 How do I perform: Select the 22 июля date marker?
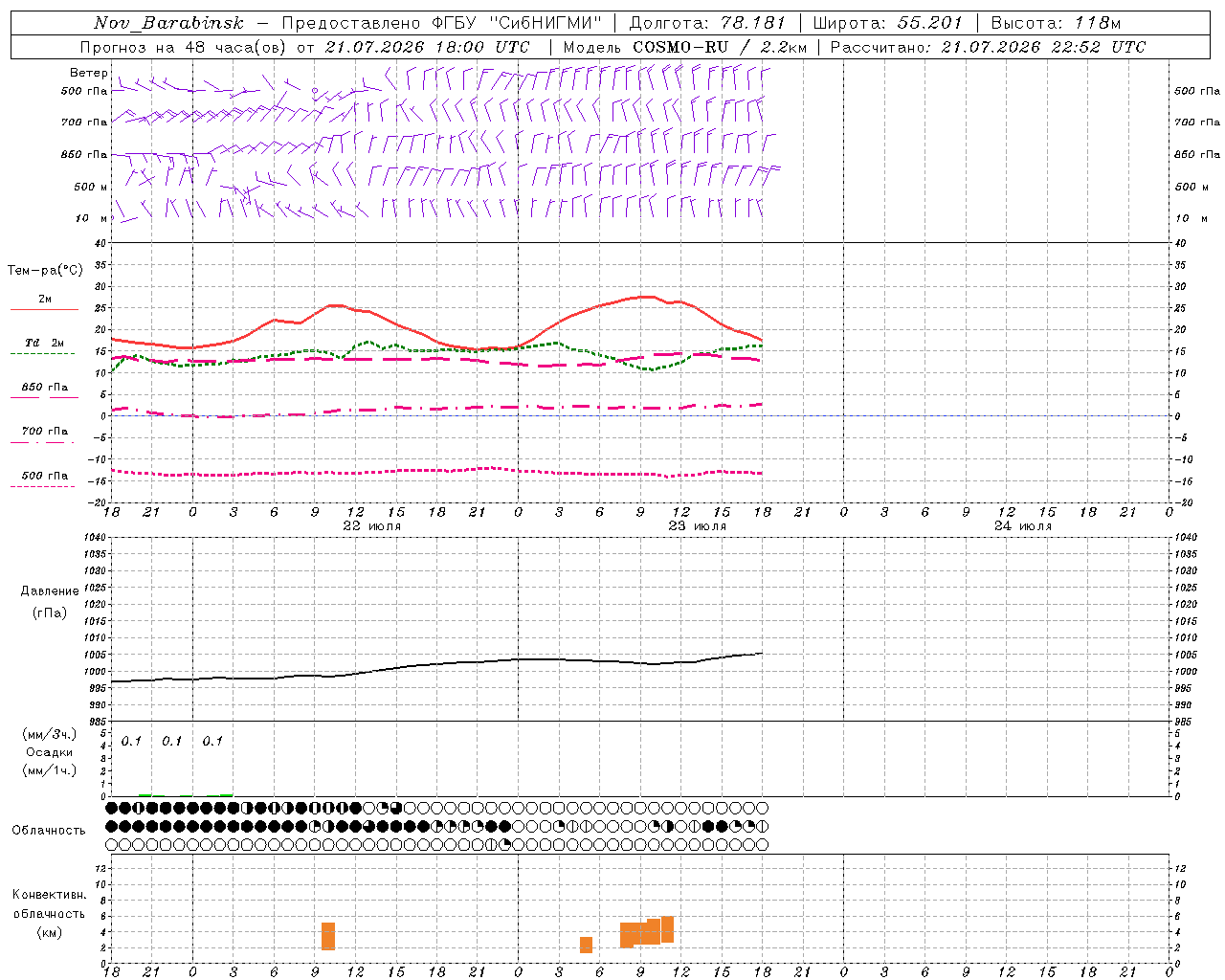pos(371,526)
